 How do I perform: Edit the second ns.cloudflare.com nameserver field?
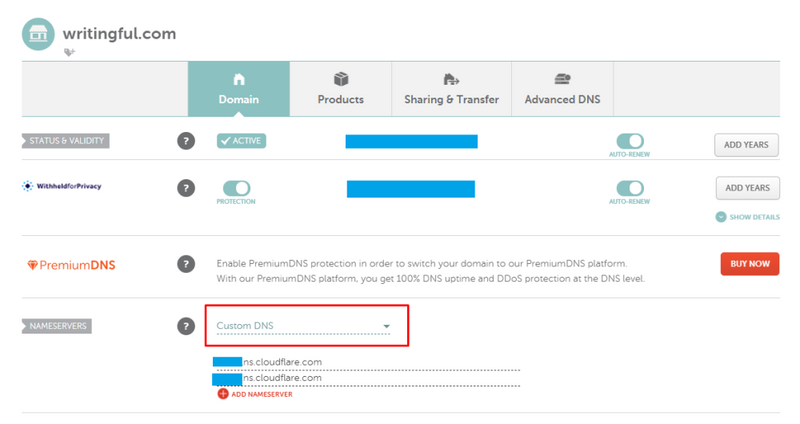coord(366,379)
